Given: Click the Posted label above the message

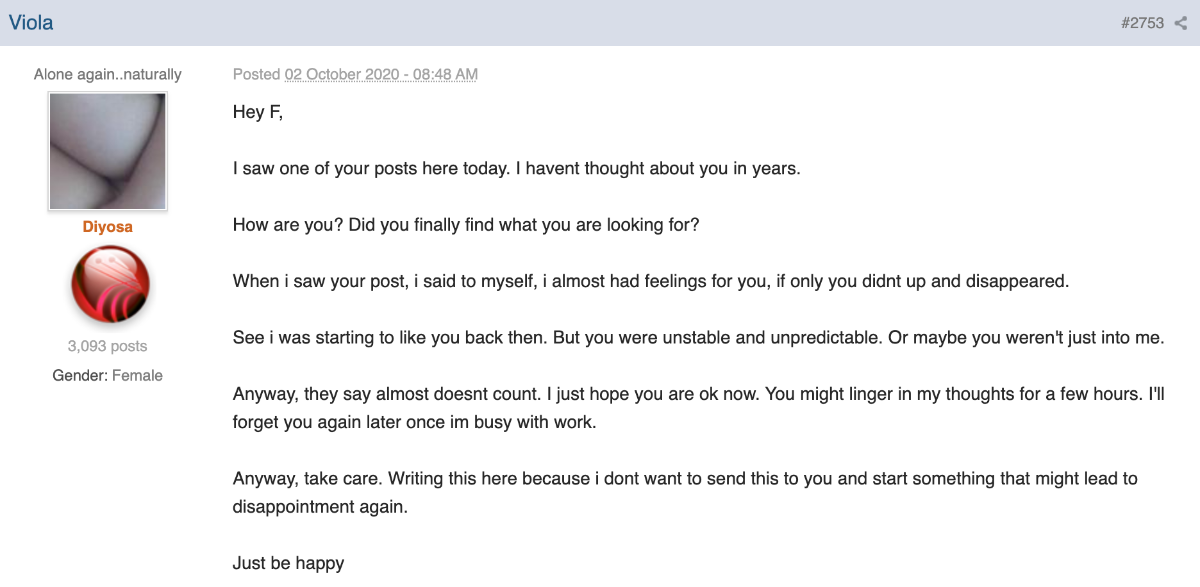Looking at the screenshot, I should [x=256, y=74].
